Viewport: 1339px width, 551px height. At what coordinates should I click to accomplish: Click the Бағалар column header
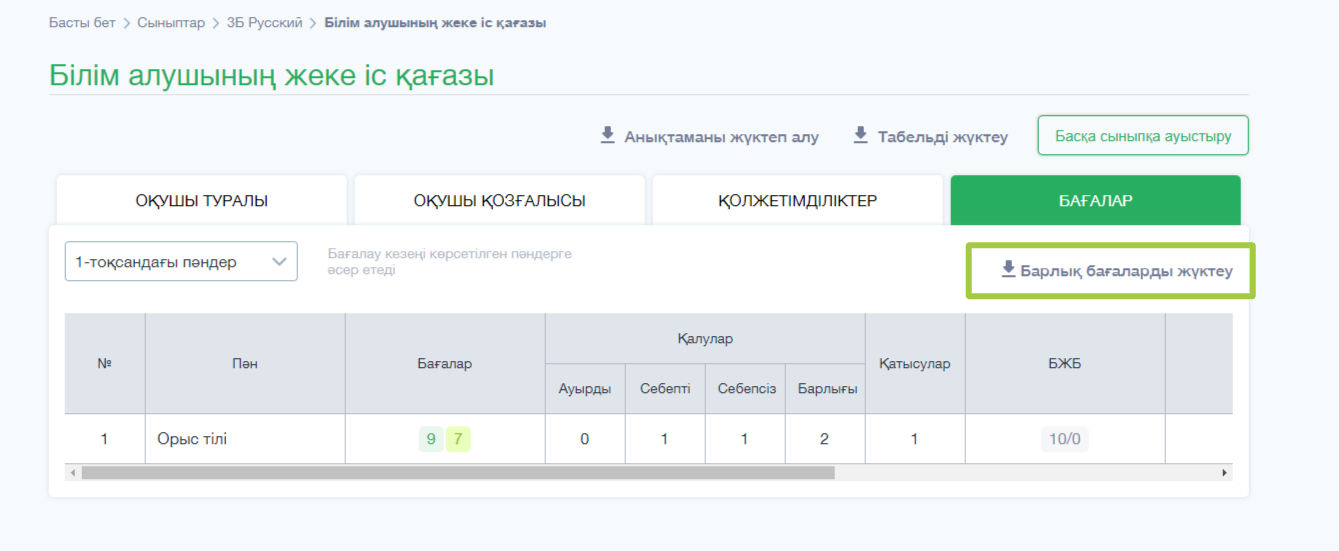coord(445,364)
